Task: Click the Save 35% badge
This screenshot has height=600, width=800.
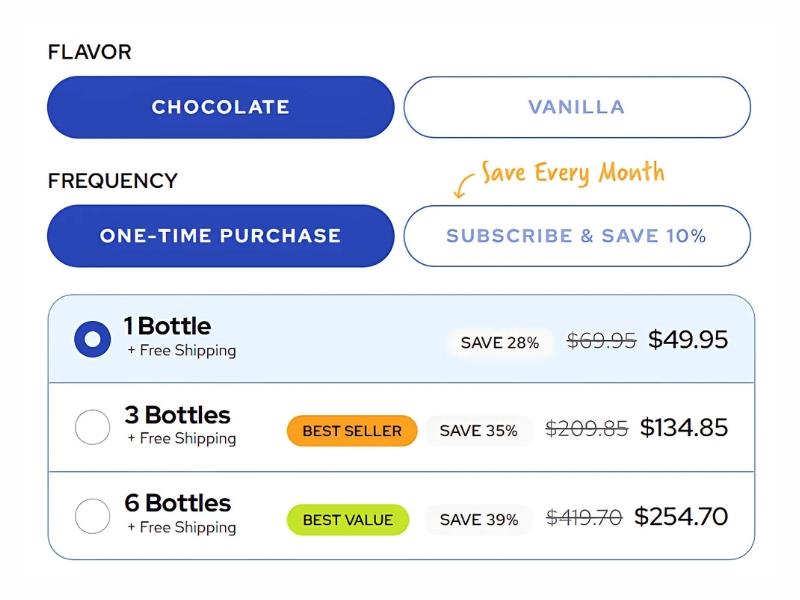Action: click(x=478, y=431)
